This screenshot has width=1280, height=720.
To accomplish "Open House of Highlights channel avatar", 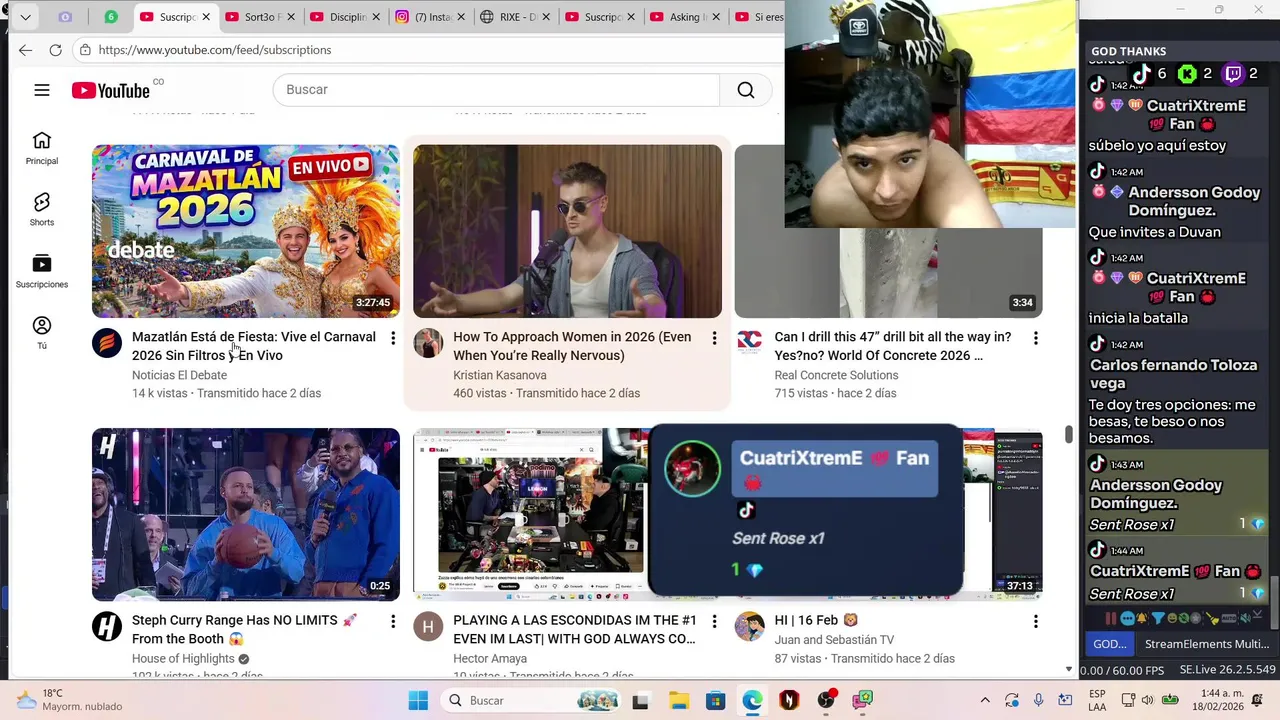I will click(x=107, y=627).
